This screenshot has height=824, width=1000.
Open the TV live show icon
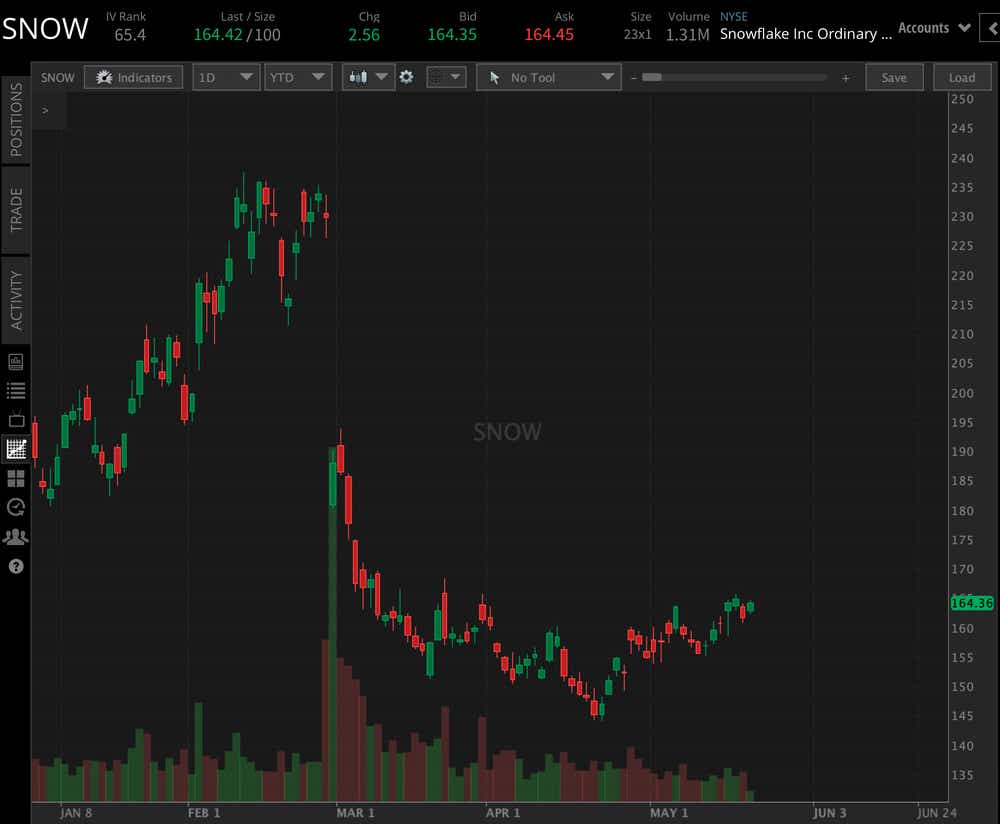click(16, 419)
